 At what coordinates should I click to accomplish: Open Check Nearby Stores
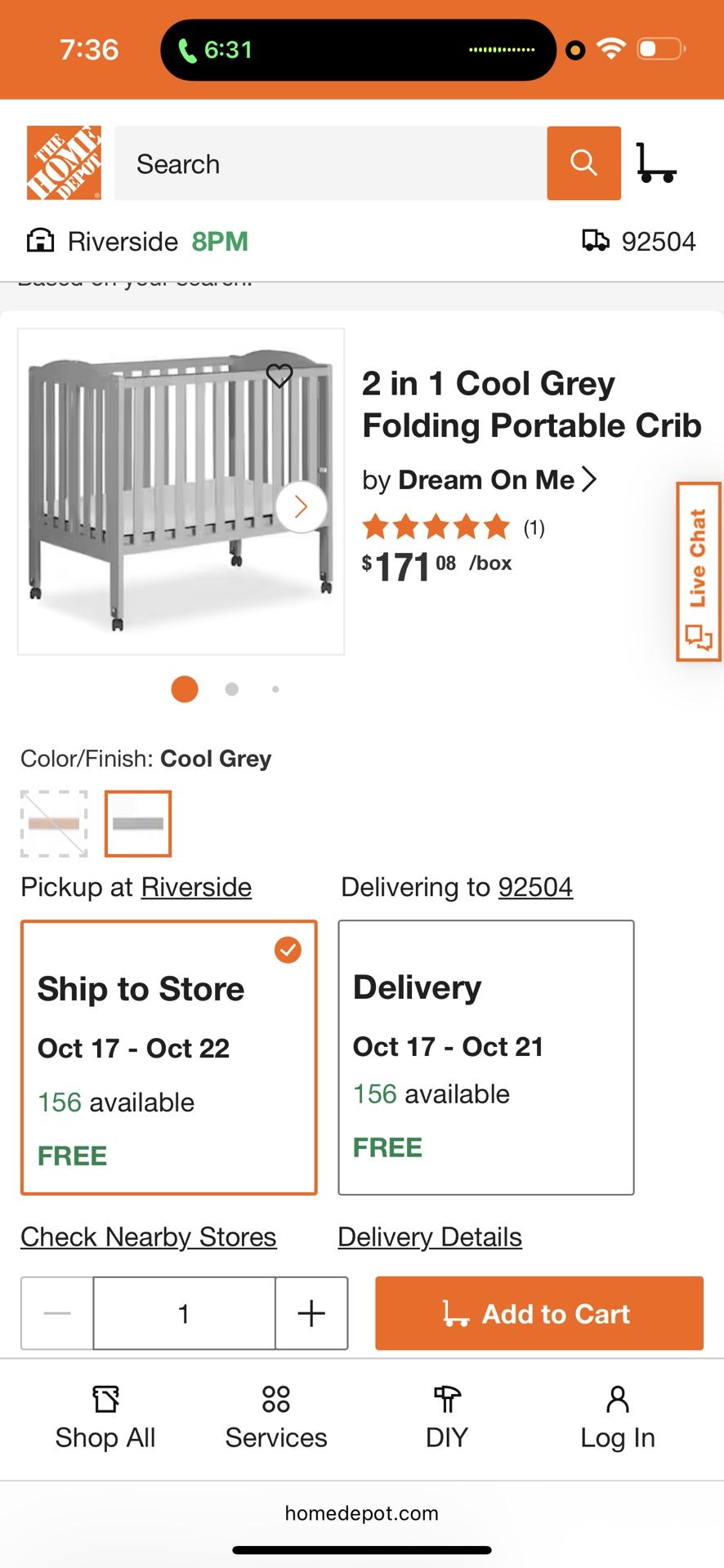148,1236
